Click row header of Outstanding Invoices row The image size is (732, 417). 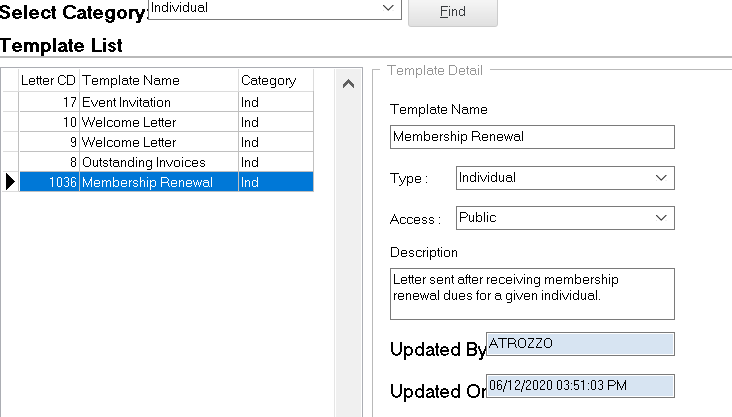(x=10, y=162)
